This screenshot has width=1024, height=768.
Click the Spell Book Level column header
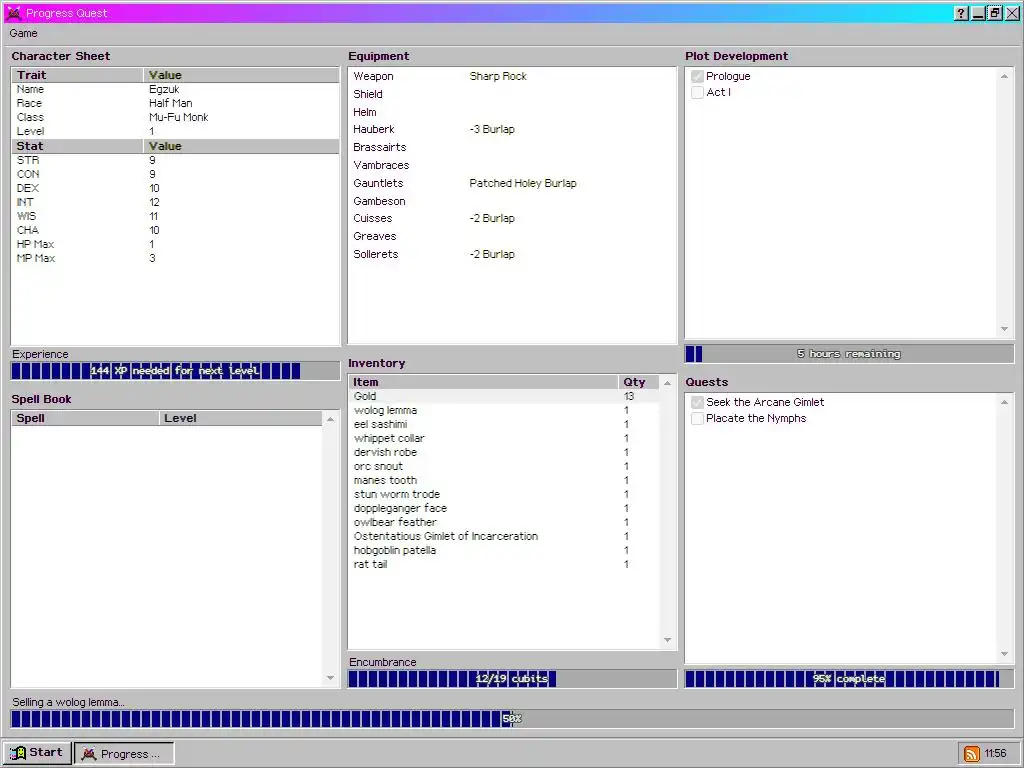[x=240, y=418]
